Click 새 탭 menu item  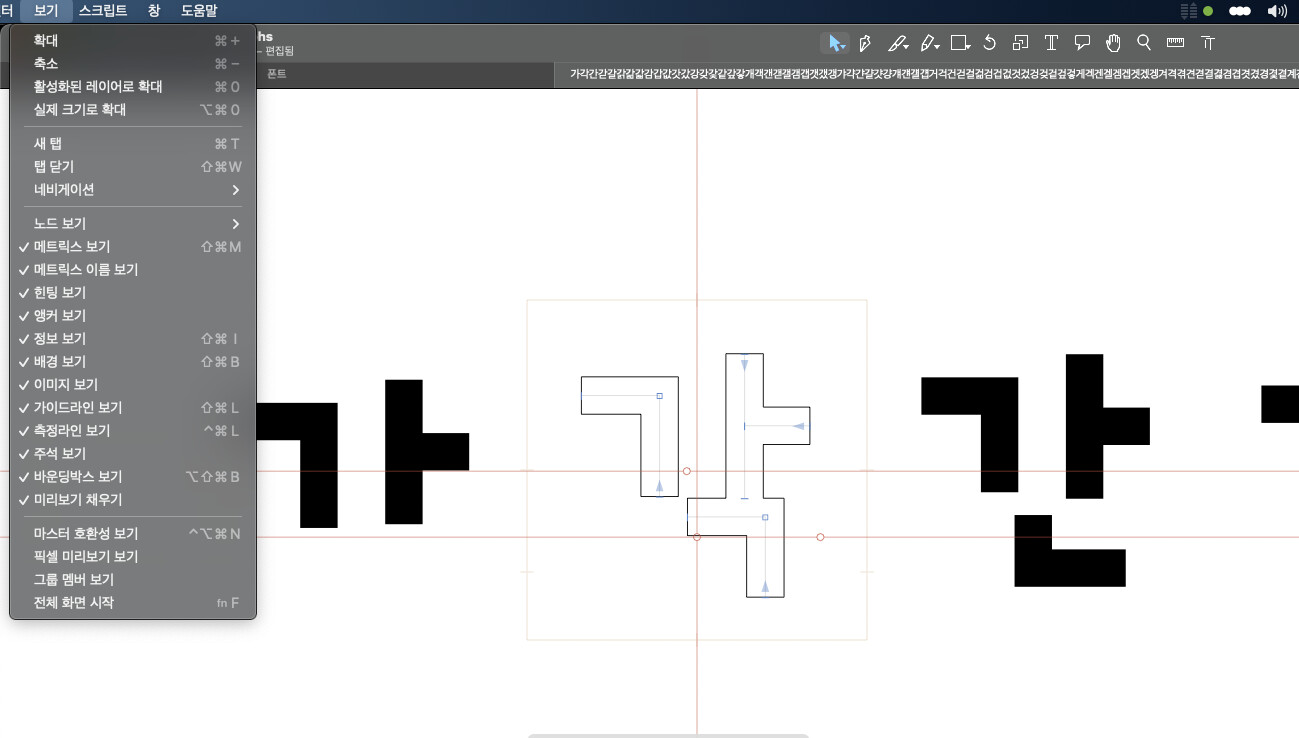click(x=48, y=144)
